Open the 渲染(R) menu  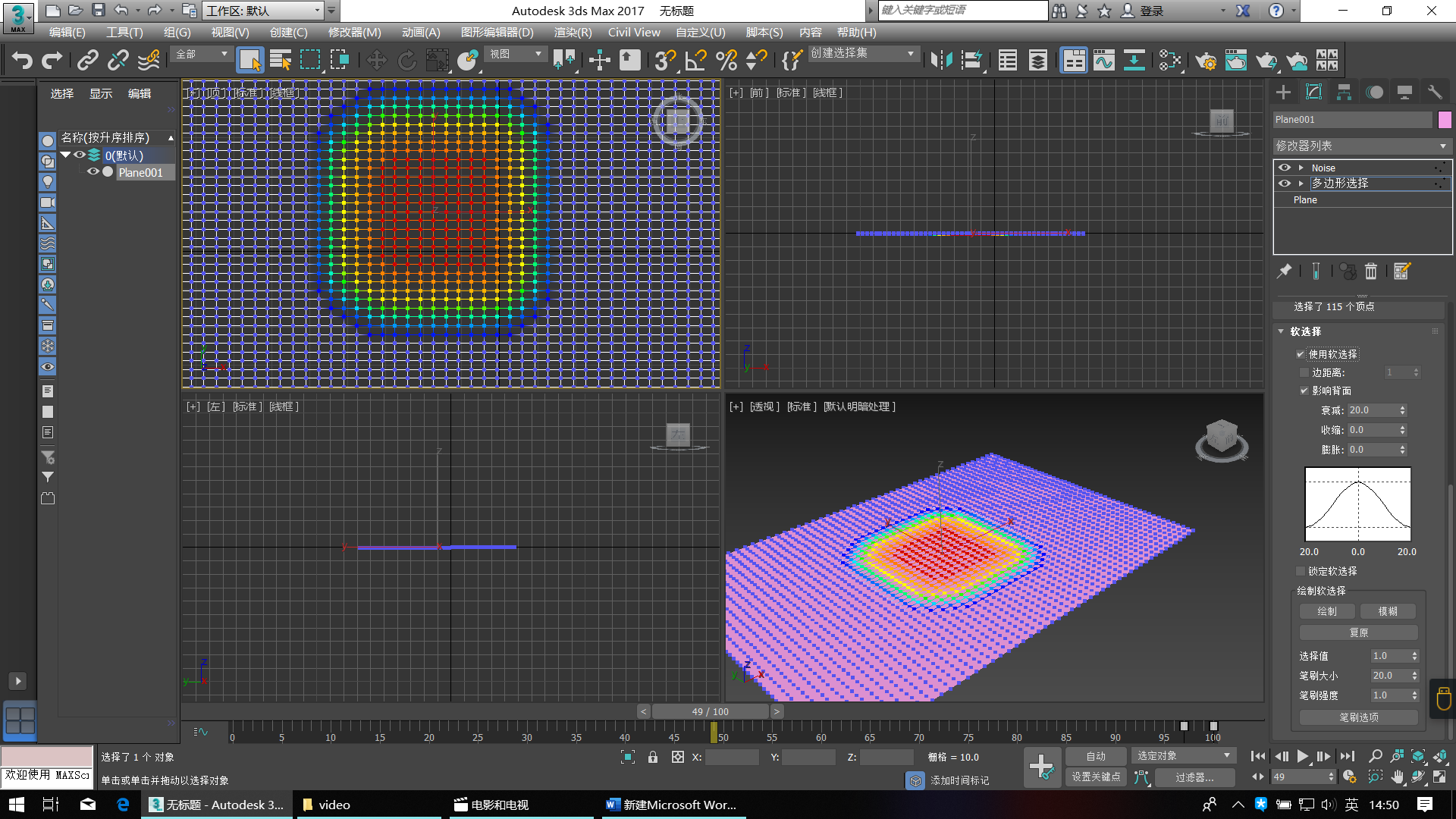573,32
